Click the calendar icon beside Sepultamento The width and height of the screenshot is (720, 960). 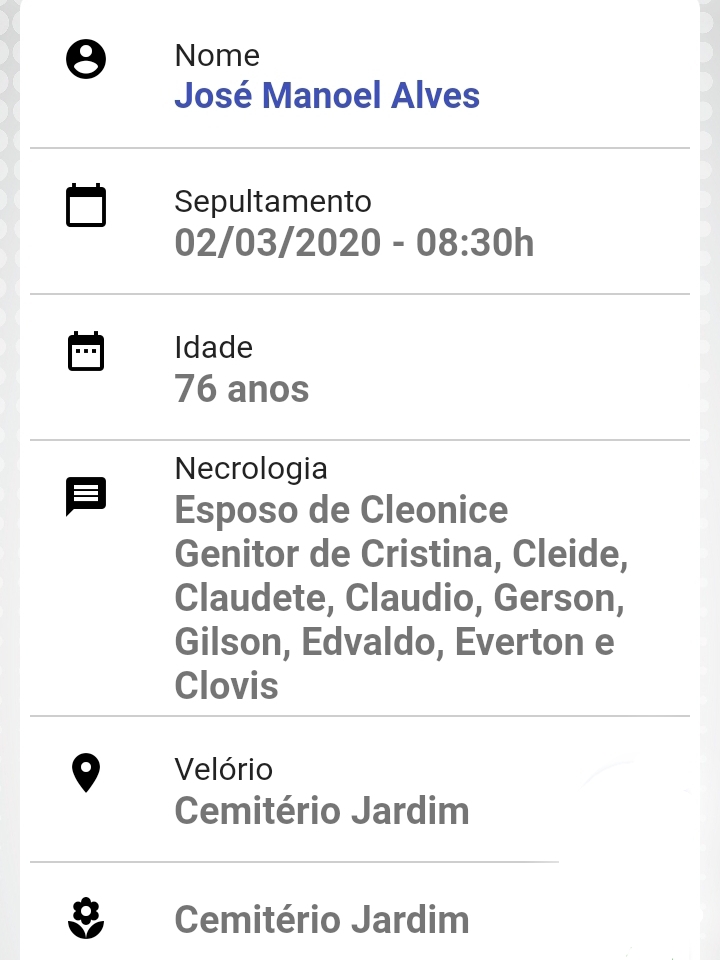[86, 205]
